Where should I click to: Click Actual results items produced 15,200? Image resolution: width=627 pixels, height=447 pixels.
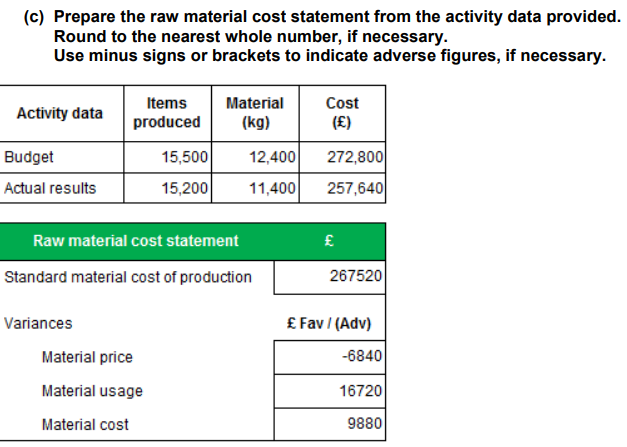[168, 188]
